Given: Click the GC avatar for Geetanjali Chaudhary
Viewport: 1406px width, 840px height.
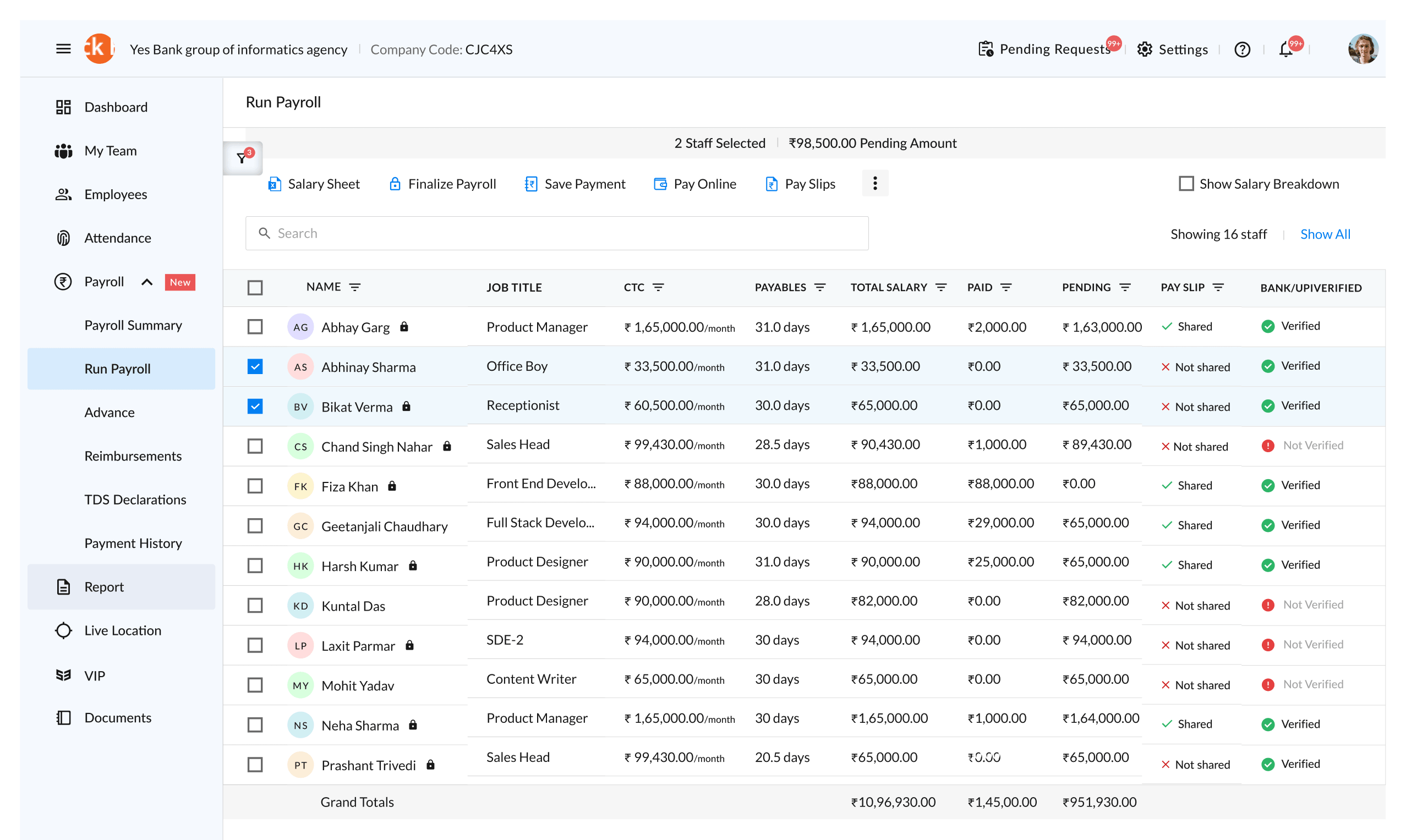Looking at the screenshot, I should click(300, 526).
